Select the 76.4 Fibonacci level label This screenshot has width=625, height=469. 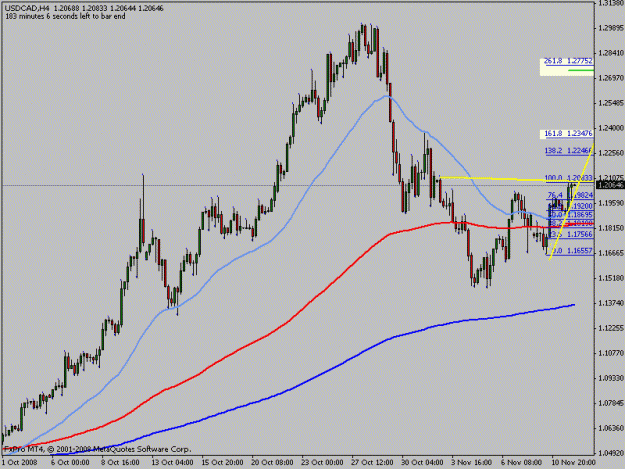570,195
